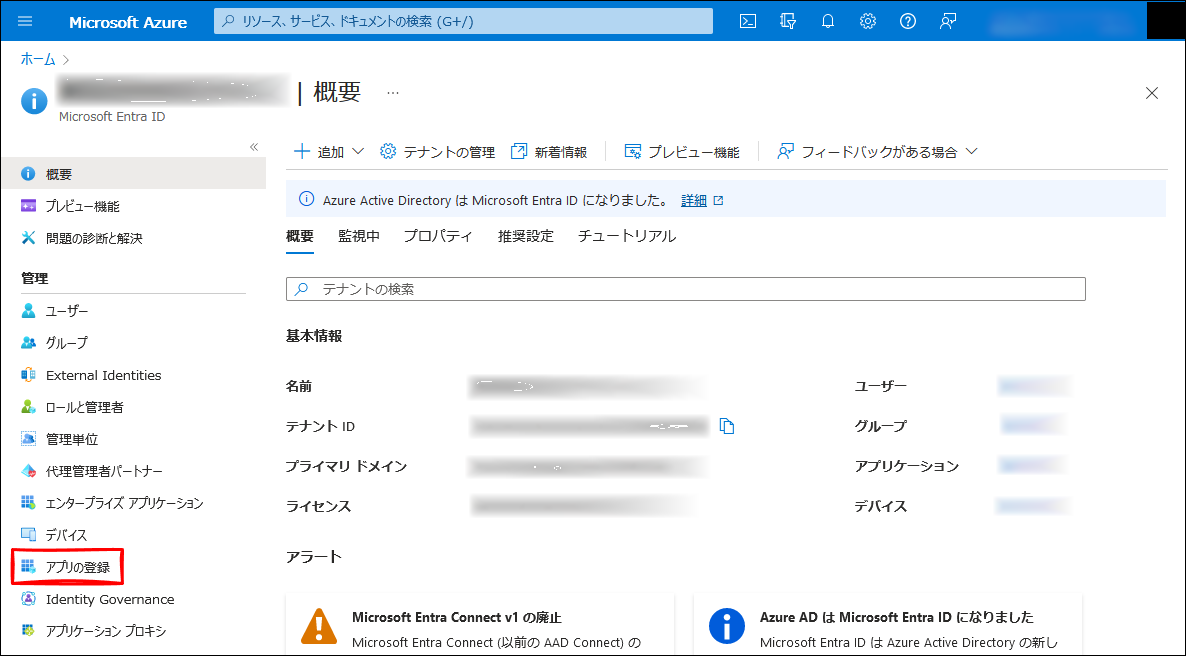This screenshot has height=656, width=1186.
Task: Click the directory and subscription filter icon
Action: 788,21
